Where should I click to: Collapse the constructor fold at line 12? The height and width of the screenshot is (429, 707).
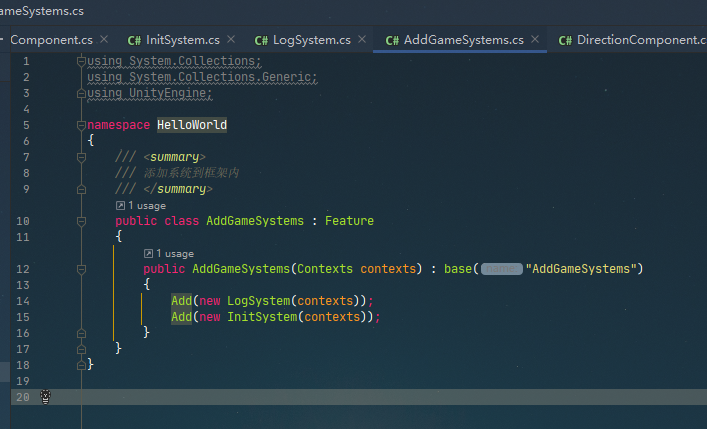click(81, 269)
